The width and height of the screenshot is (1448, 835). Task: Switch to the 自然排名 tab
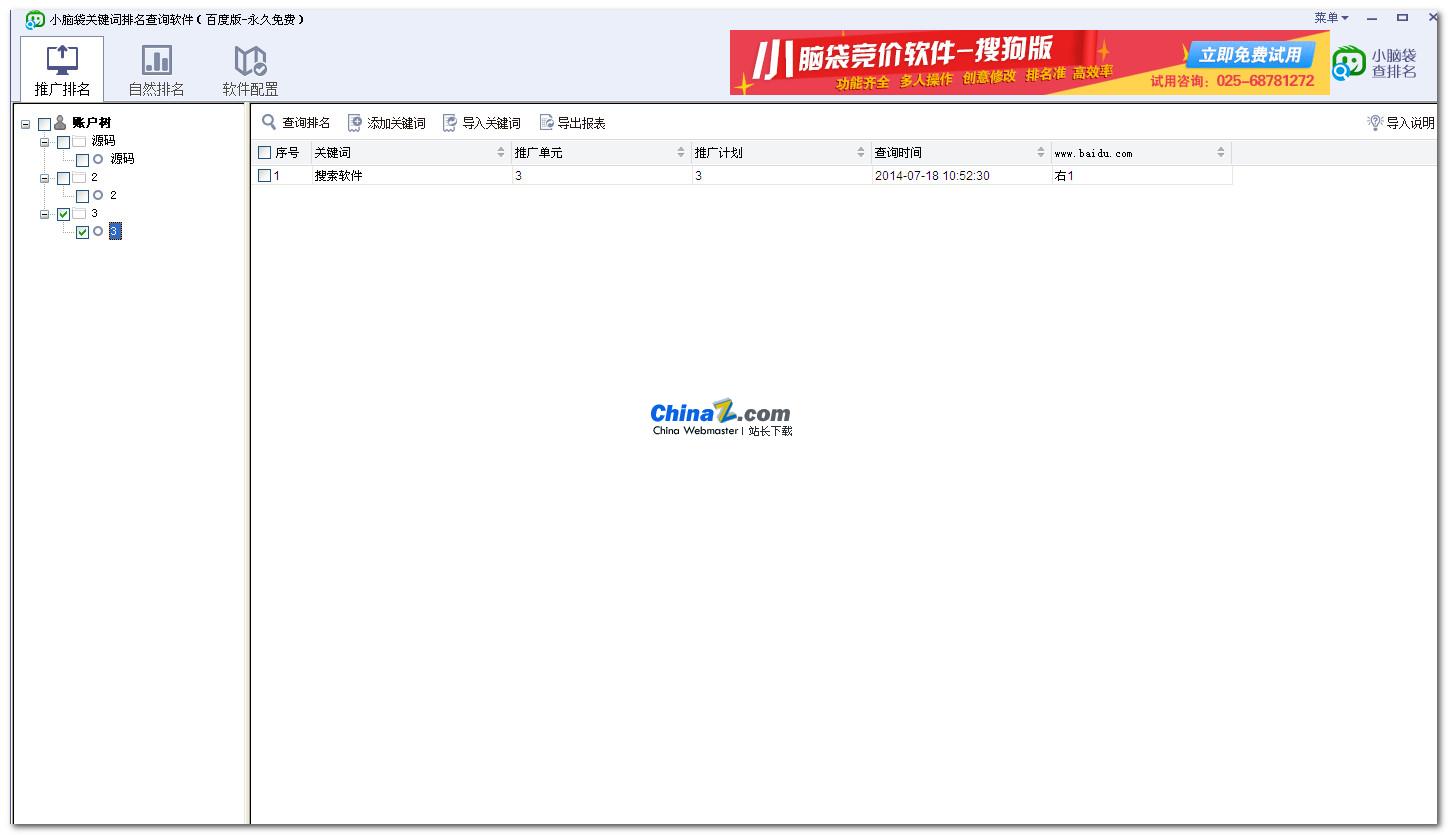156,69
